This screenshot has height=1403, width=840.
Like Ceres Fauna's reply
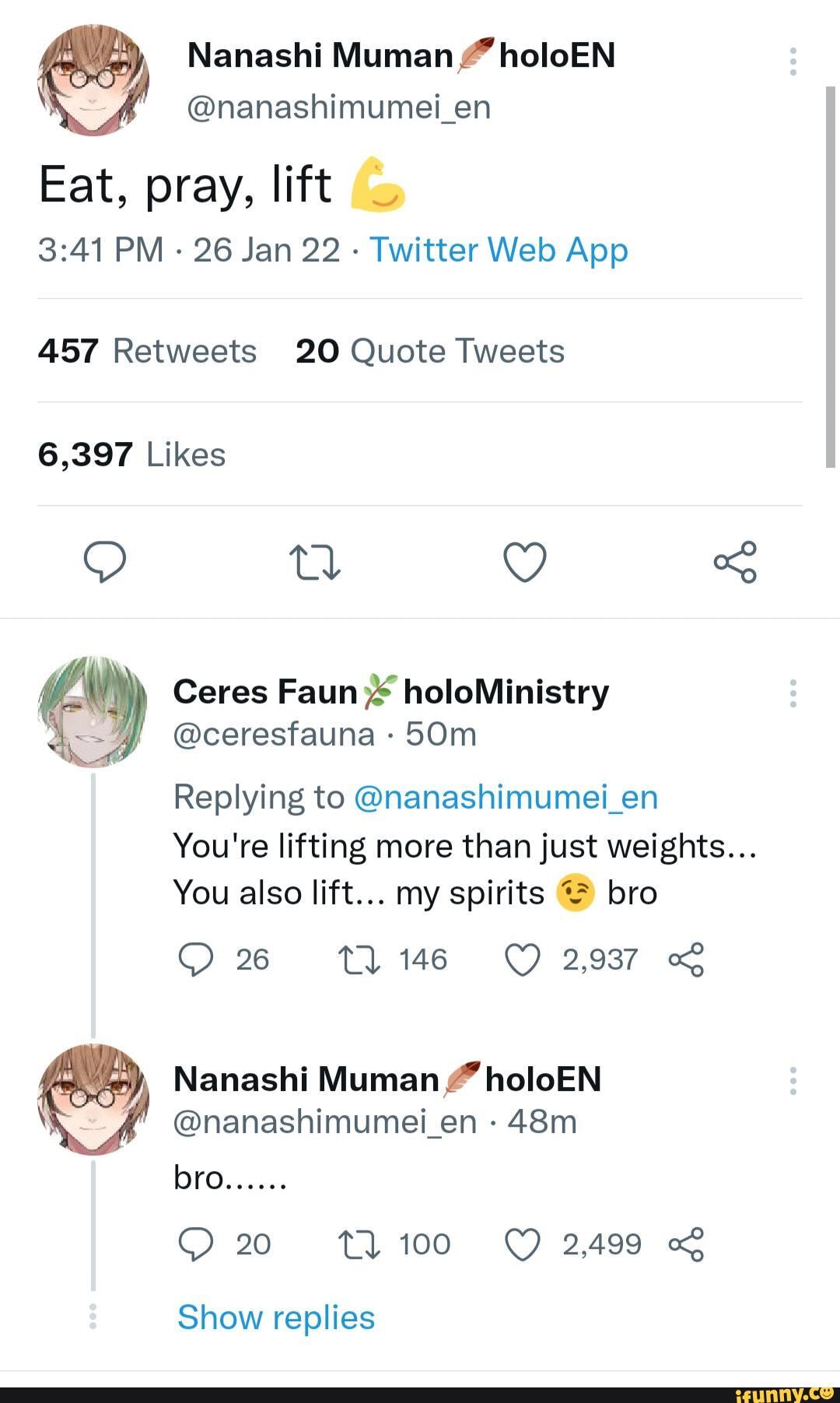coord(524,959)
